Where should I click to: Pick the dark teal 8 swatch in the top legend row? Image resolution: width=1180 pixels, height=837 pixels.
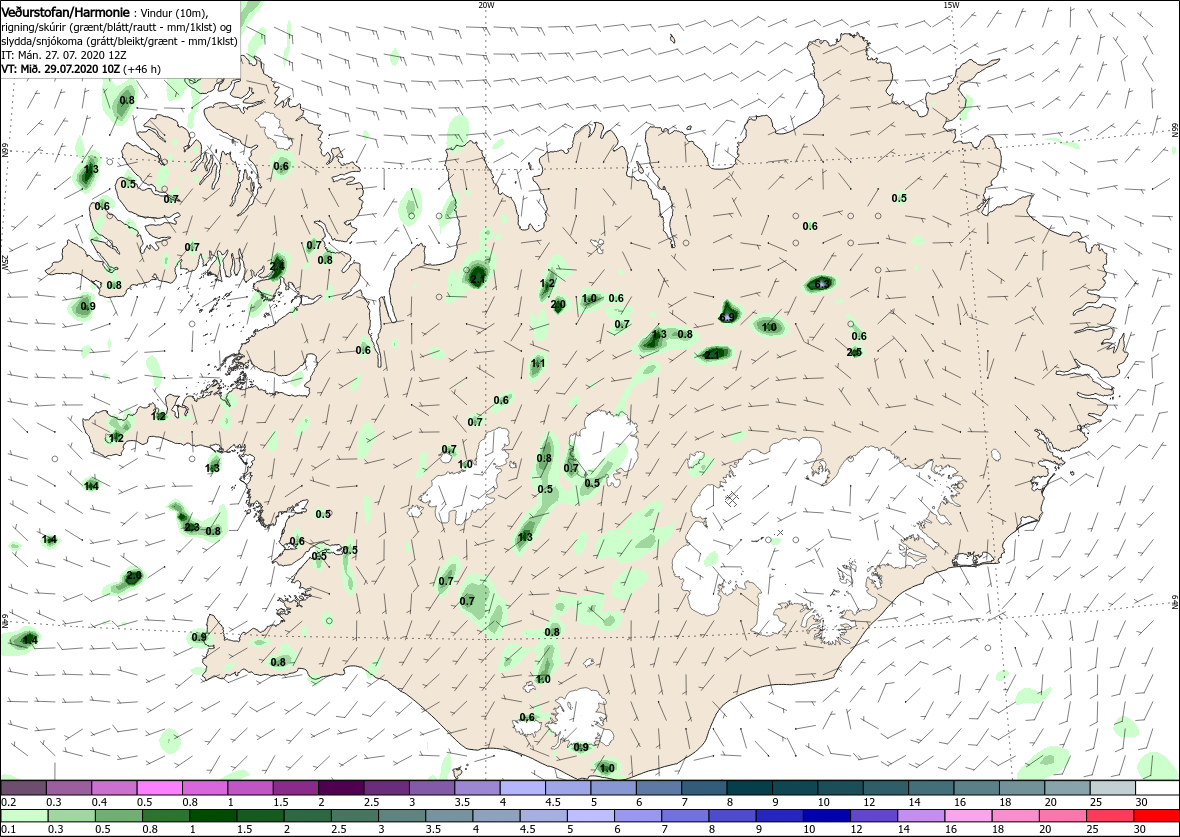(x=749, y=787)
